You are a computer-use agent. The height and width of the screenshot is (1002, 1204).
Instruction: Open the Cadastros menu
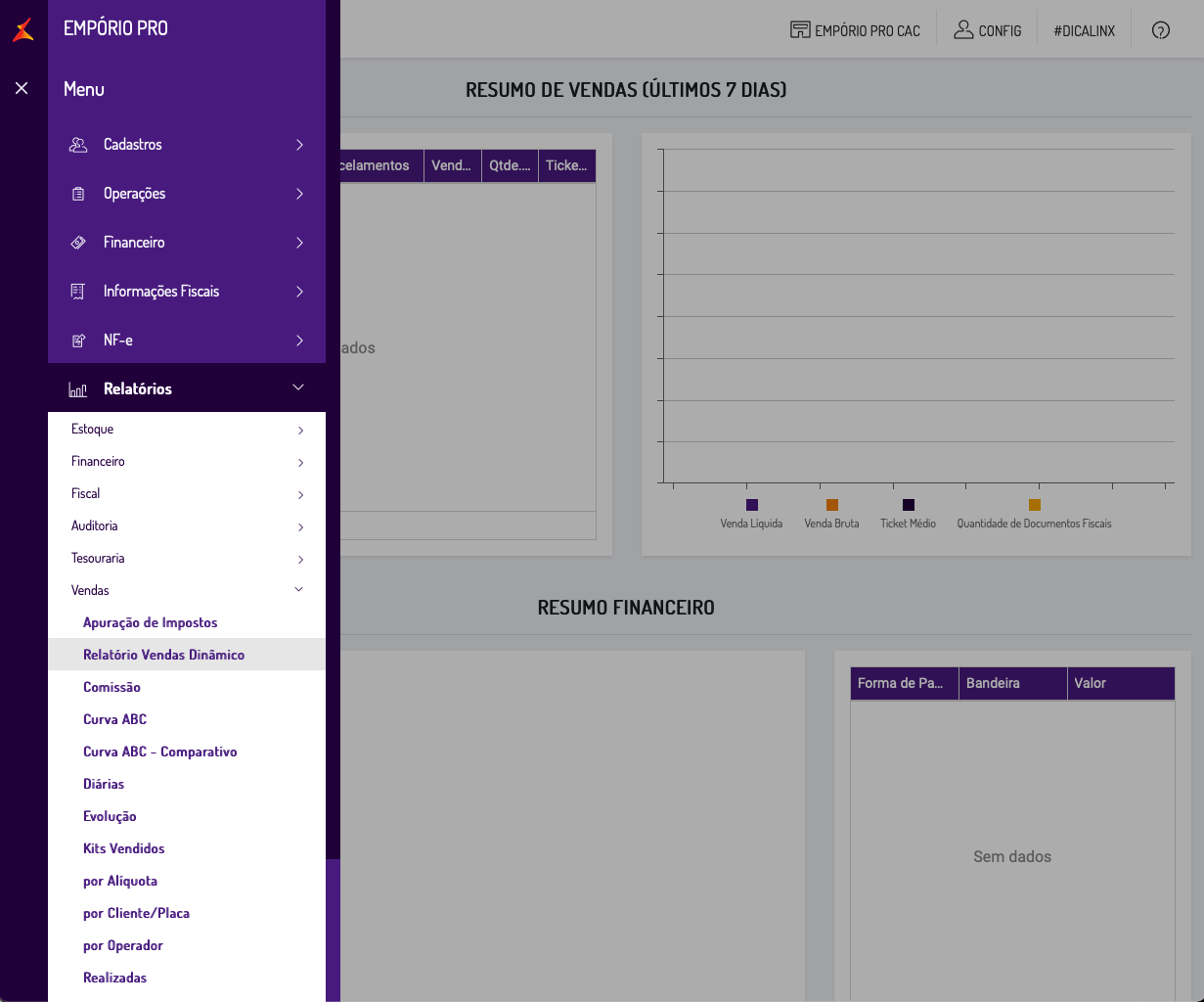tap(187, 145)
